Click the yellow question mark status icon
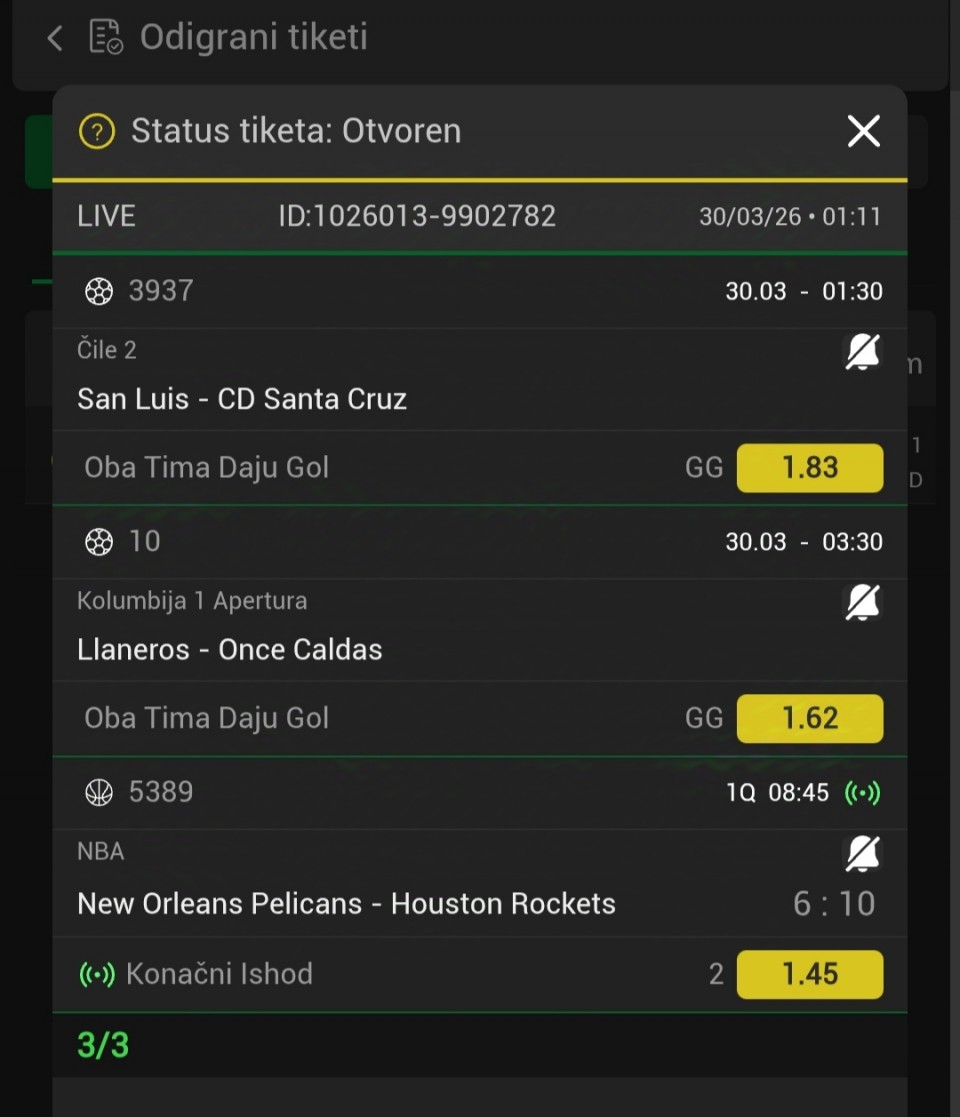 tap(97, 131)
